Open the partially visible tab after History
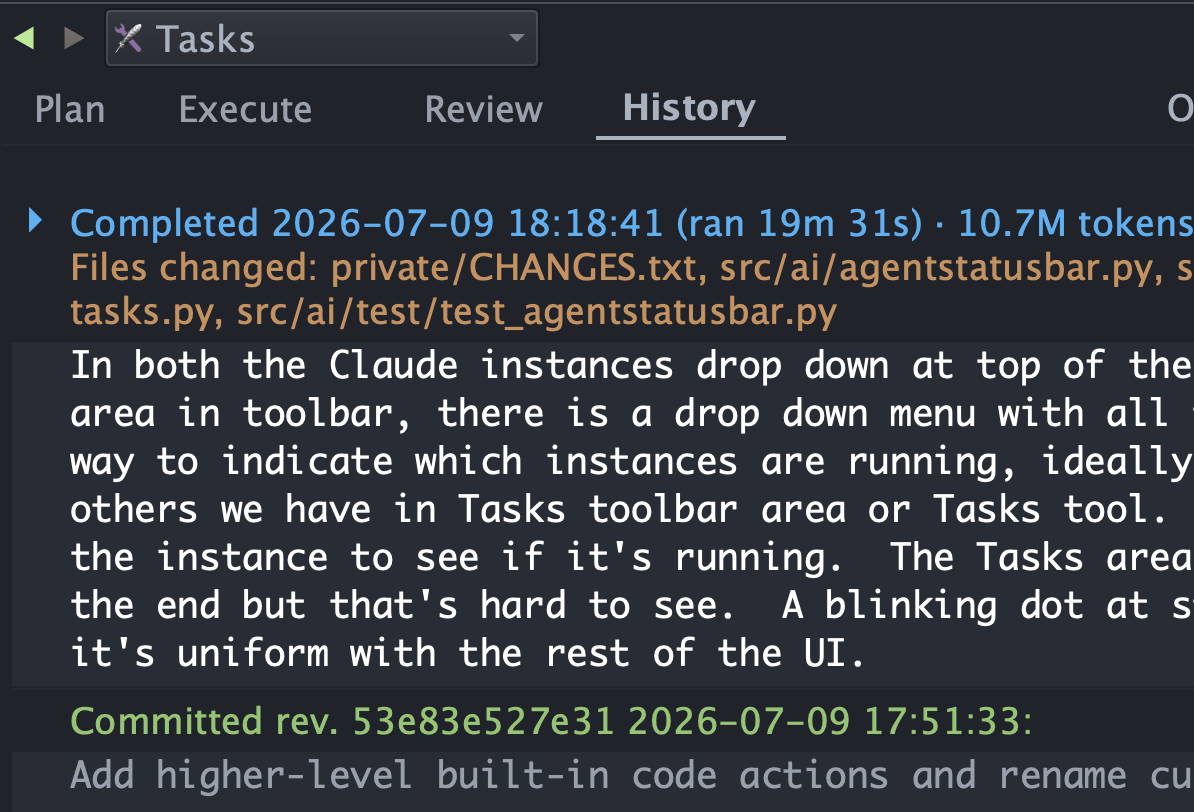 tap(1180, 109)
